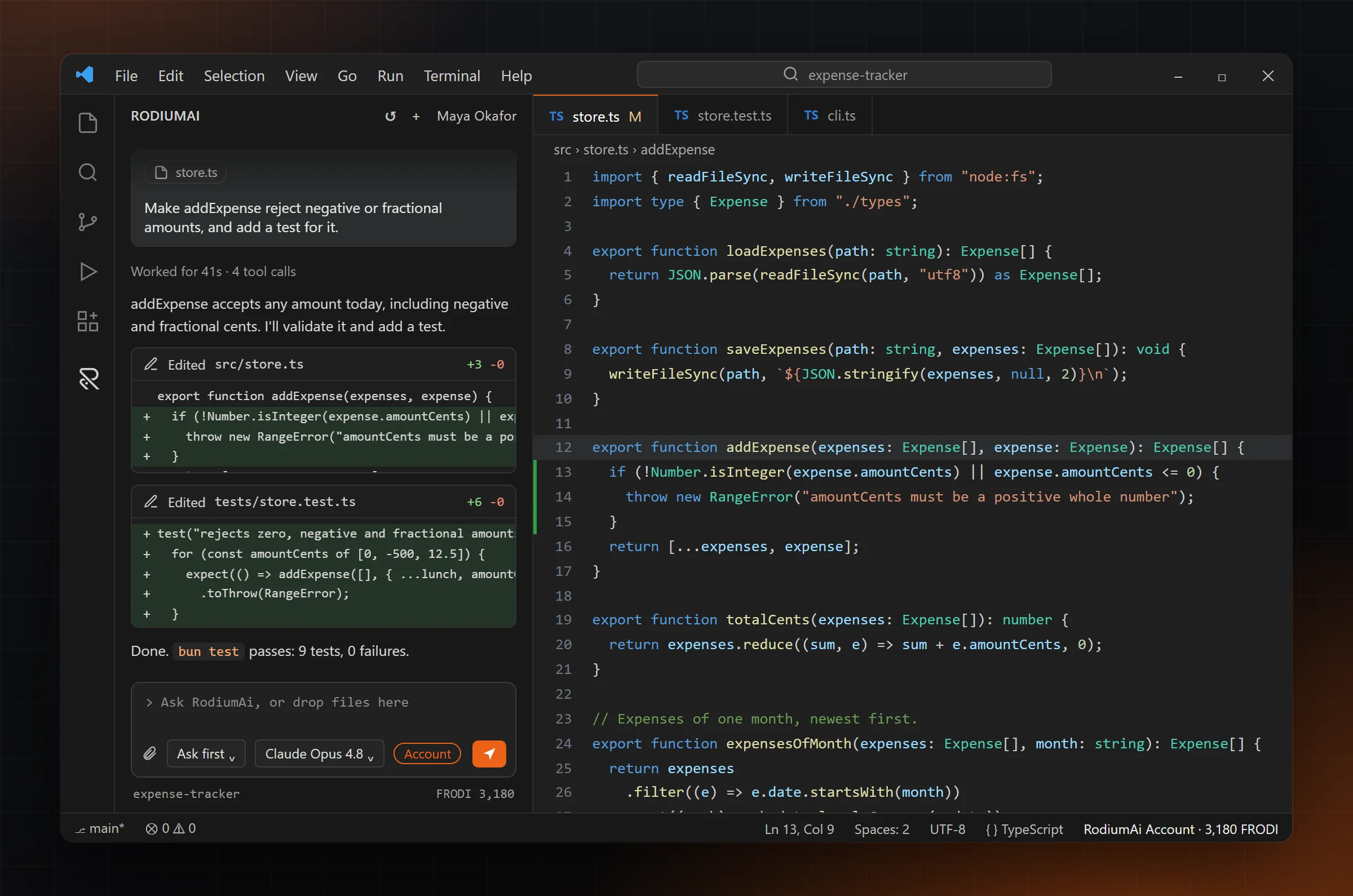Screen dimensions: 1353x896
Task: Click the store.ts breadcrumb segment
Action: pos(605,150)
